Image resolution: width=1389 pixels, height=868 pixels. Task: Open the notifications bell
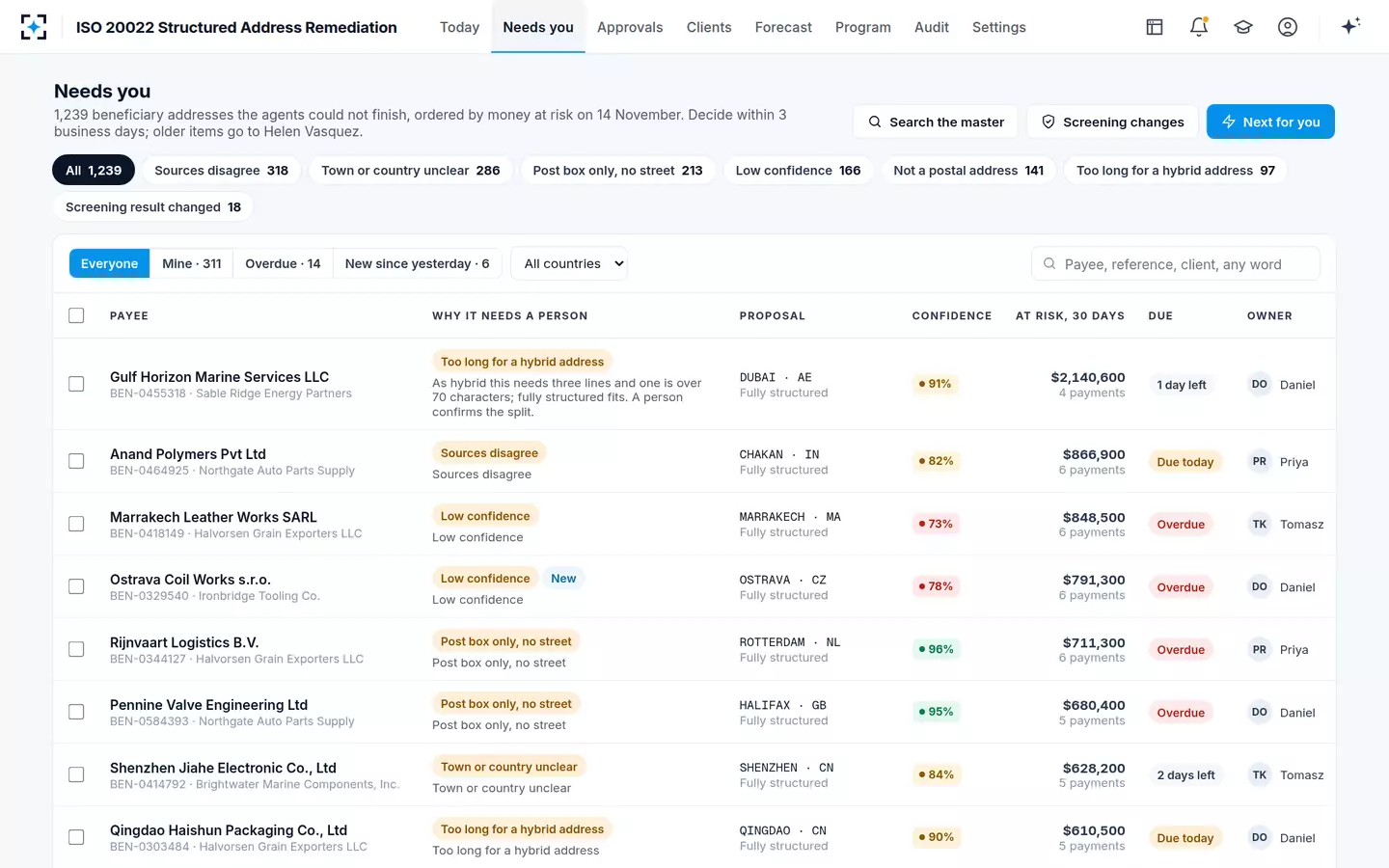tap(1199, 27)
